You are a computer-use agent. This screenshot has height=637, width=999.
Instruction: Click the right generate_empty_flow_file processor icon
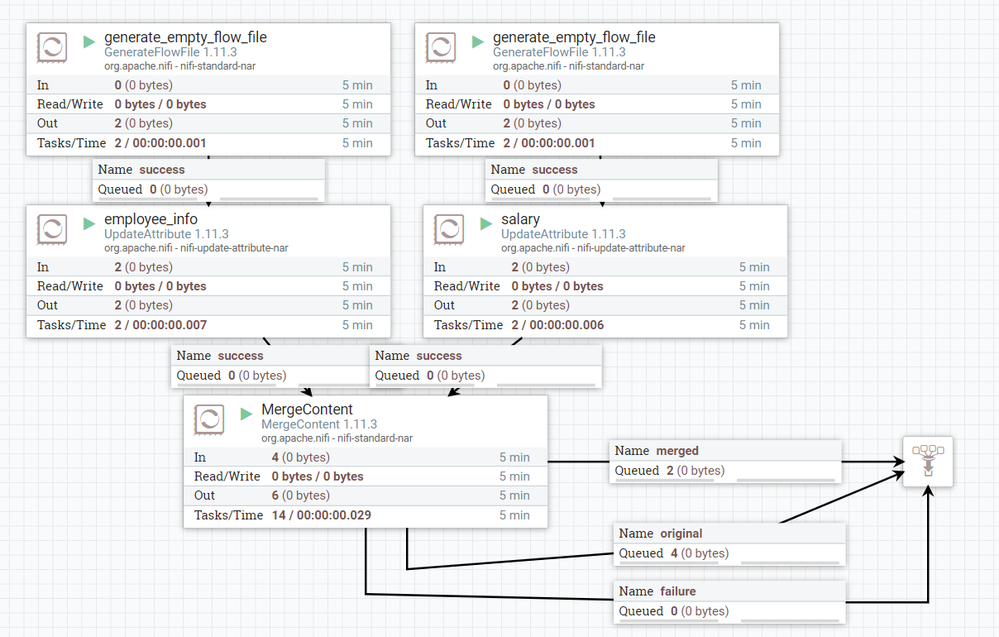[440, 47]
